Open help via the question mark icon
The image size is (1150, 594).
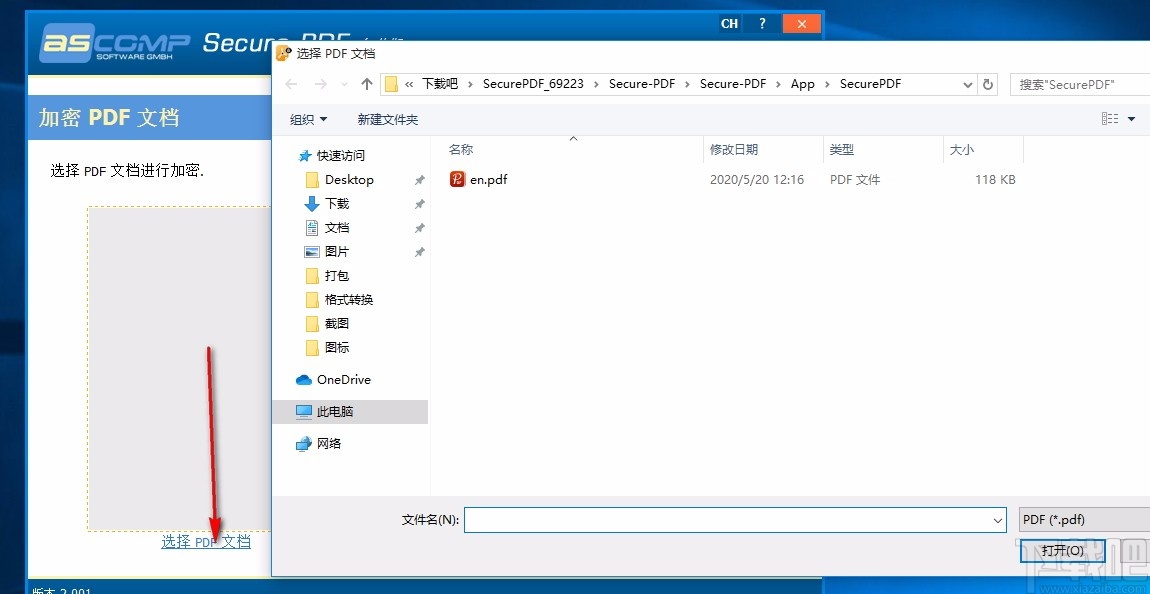pos(761,22)
